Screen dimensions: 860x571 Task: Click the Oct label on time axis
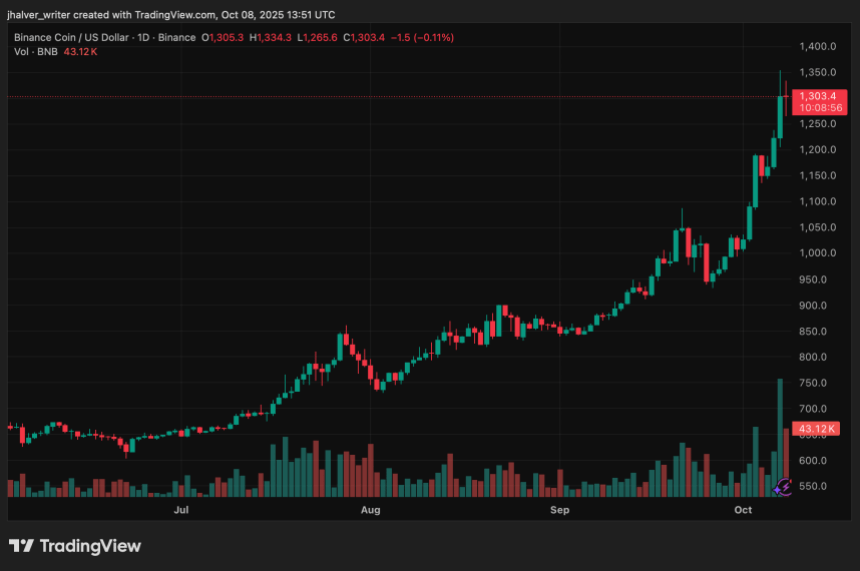743,510
